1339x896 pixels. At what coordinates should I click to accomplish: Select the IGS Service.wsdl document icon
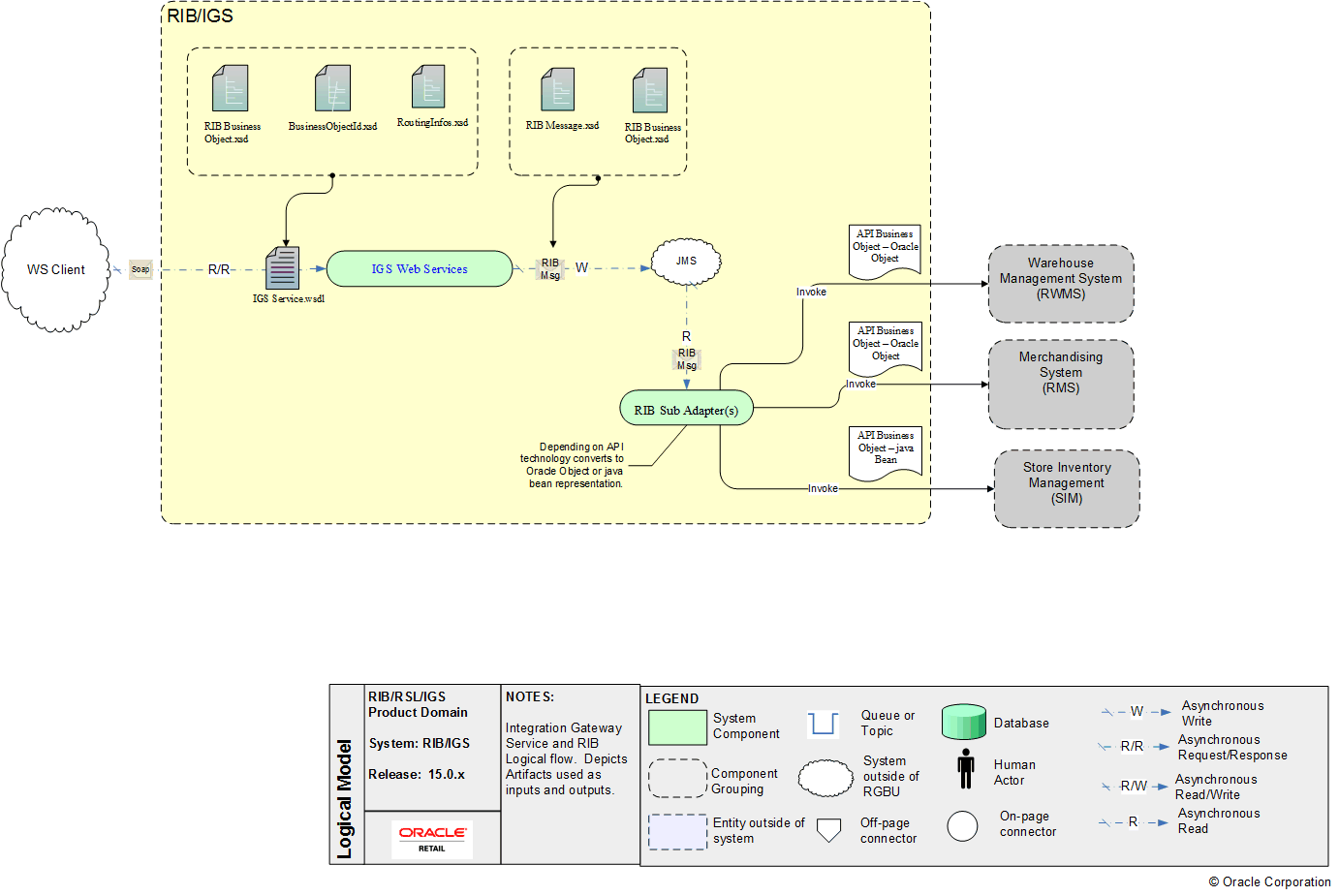pyautogui.click(x=283, y=268)
